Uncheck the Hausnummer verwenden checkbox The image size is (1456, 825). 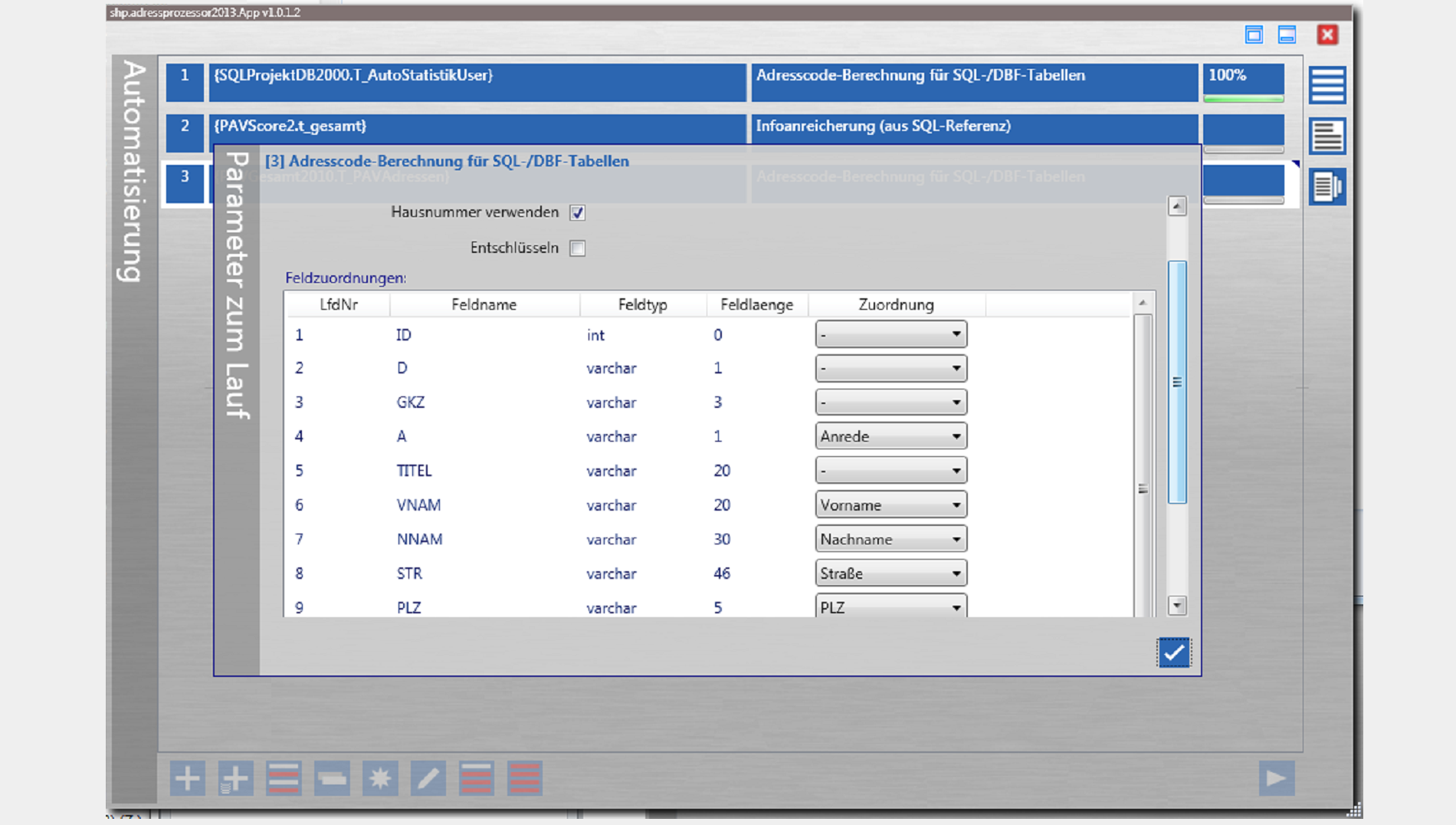point(578,212)
